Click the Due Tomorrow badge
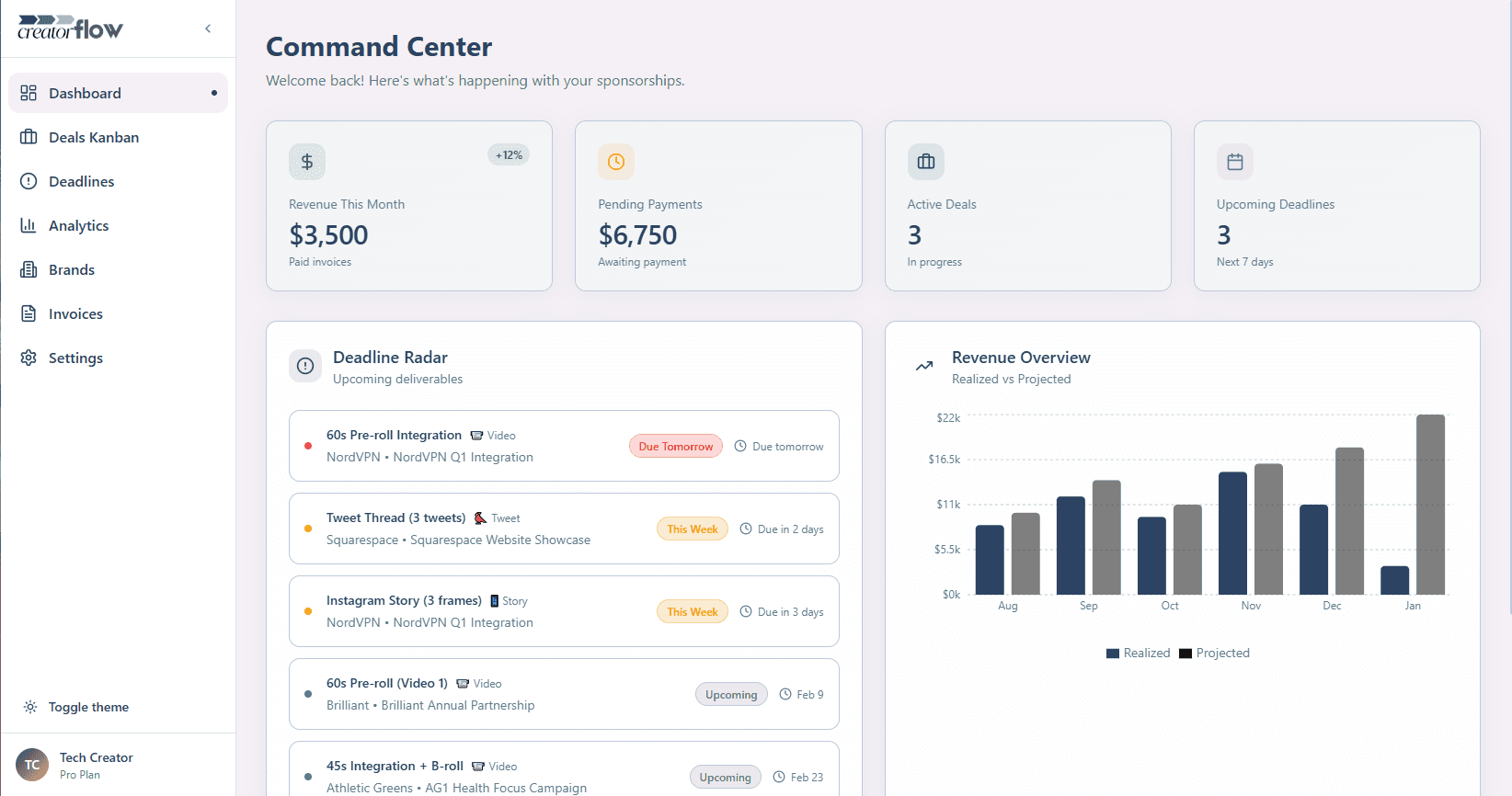The height and width of the screenshot is (796, 1512). pyautogui.click(x=676, y=447)
